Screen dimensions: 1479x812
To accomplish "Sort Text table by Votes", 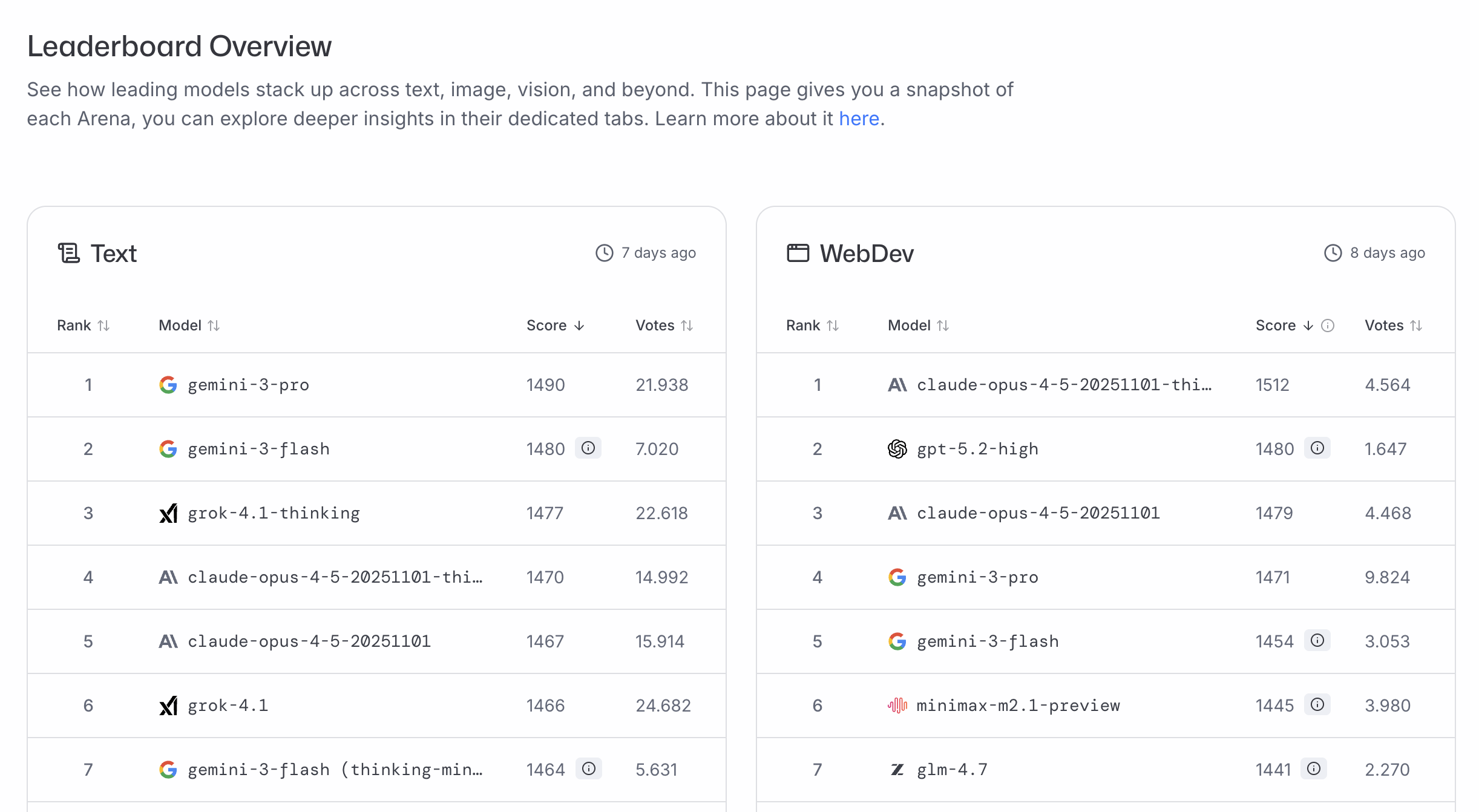I will pos(664,326).
